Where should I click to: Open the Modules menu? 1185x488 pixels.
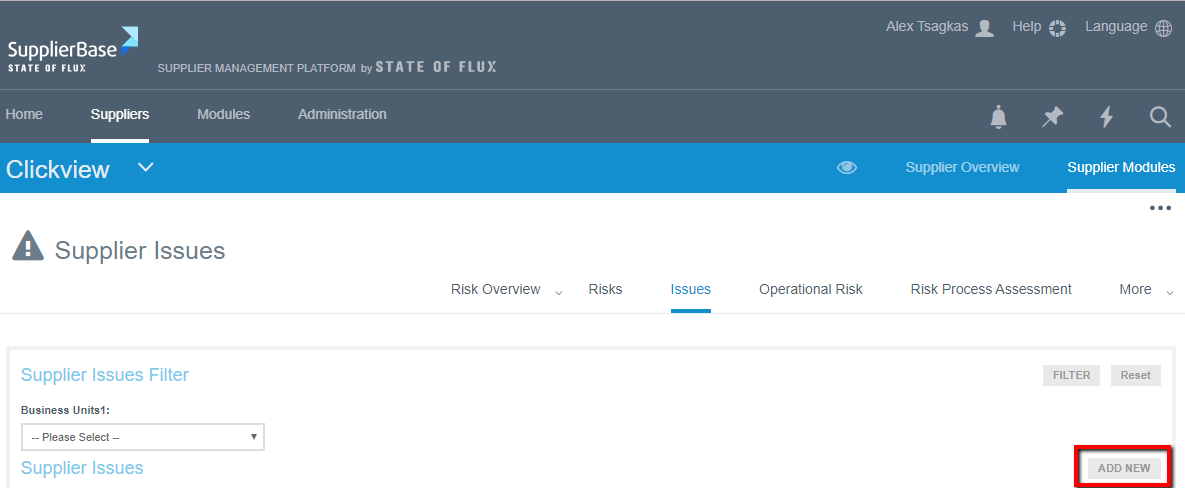pos(223,115)
